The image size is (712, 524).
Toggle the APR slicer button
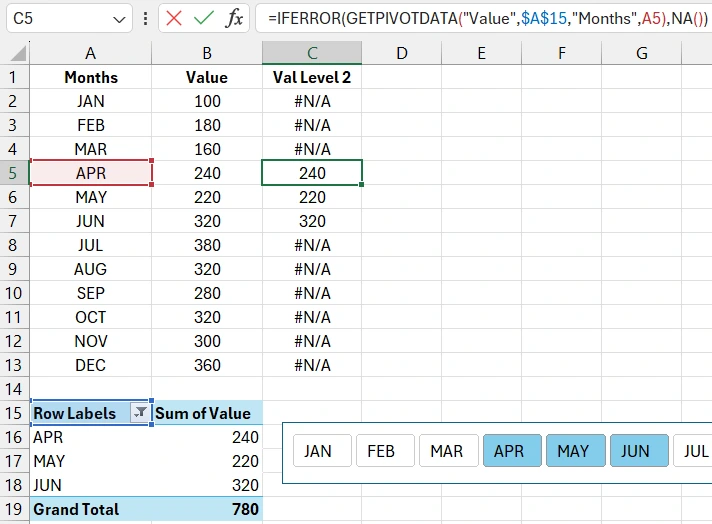click(509, 451)
